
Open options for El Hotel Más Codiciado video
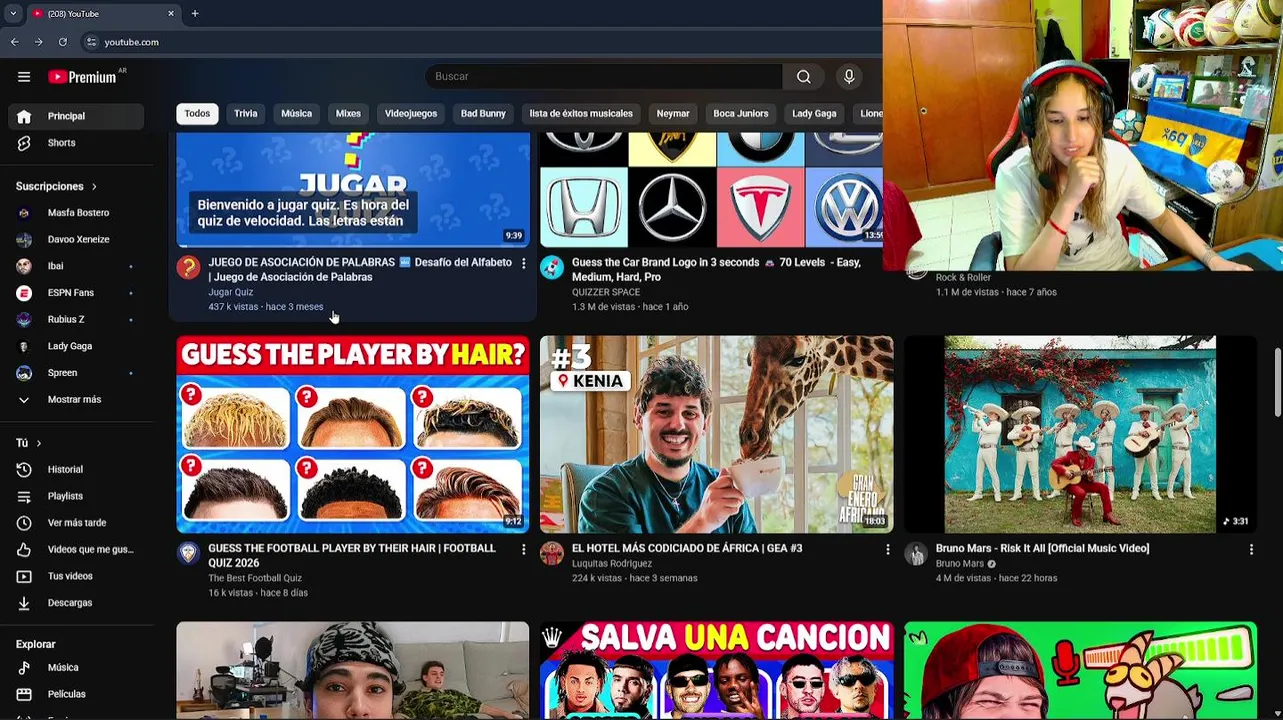(887, 549)
